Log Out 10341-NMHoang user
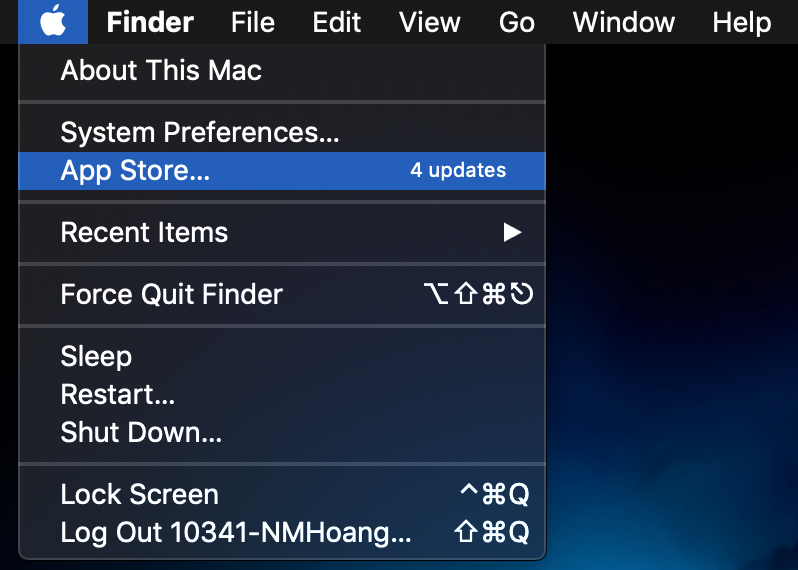Image resolution: width=798 pixels, height=570 pixels. coord(236,533)
